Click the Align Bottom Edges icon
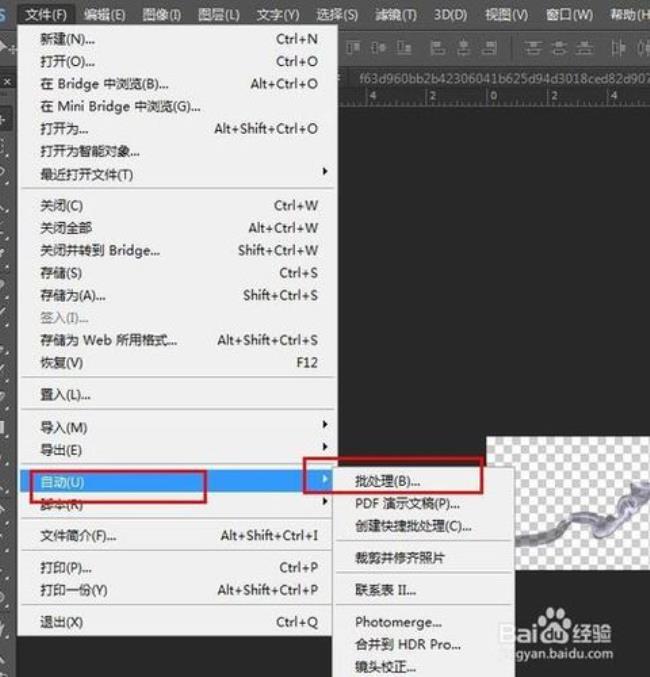The height and width of the screenshot is (677, 650). point(404,47)
